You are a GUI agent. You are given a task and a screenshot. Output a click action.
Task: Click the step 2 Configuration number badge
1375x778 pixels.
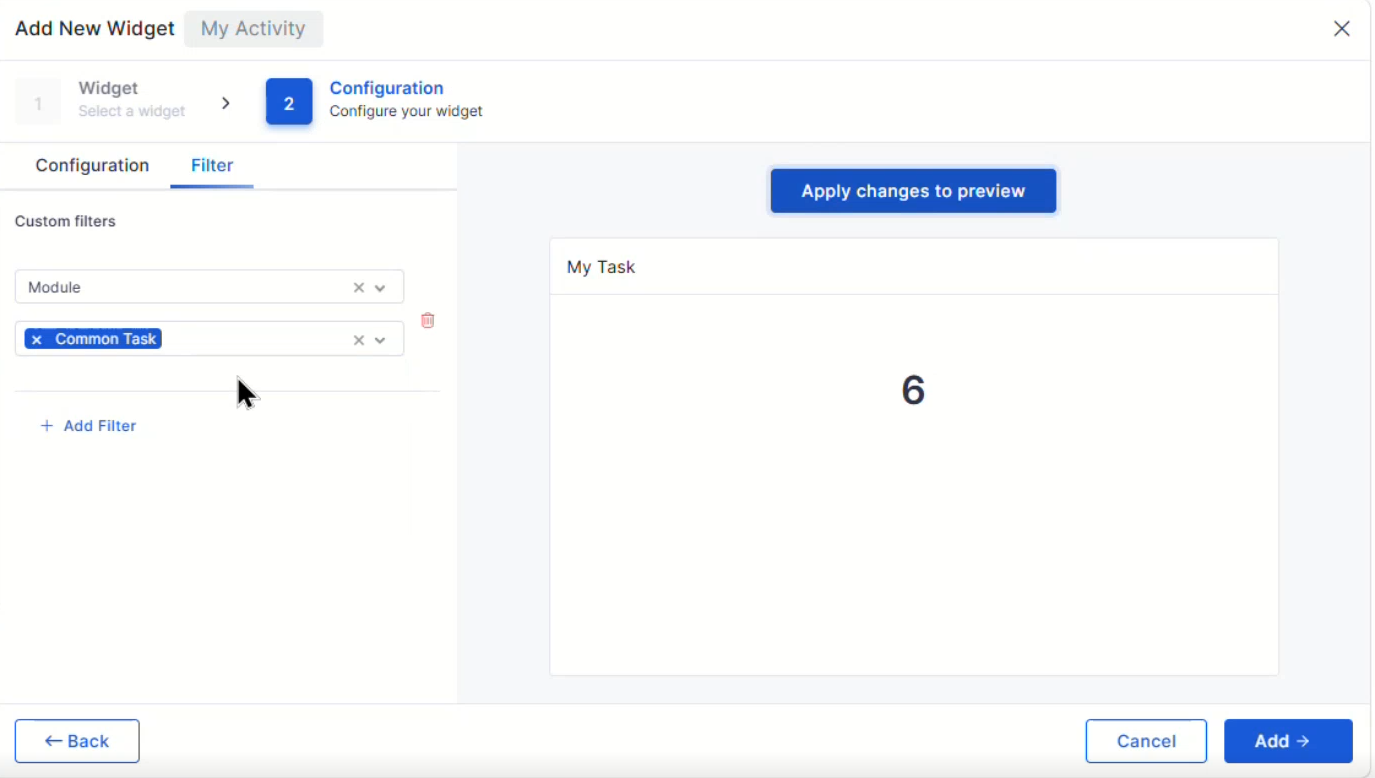click(289, 102)
